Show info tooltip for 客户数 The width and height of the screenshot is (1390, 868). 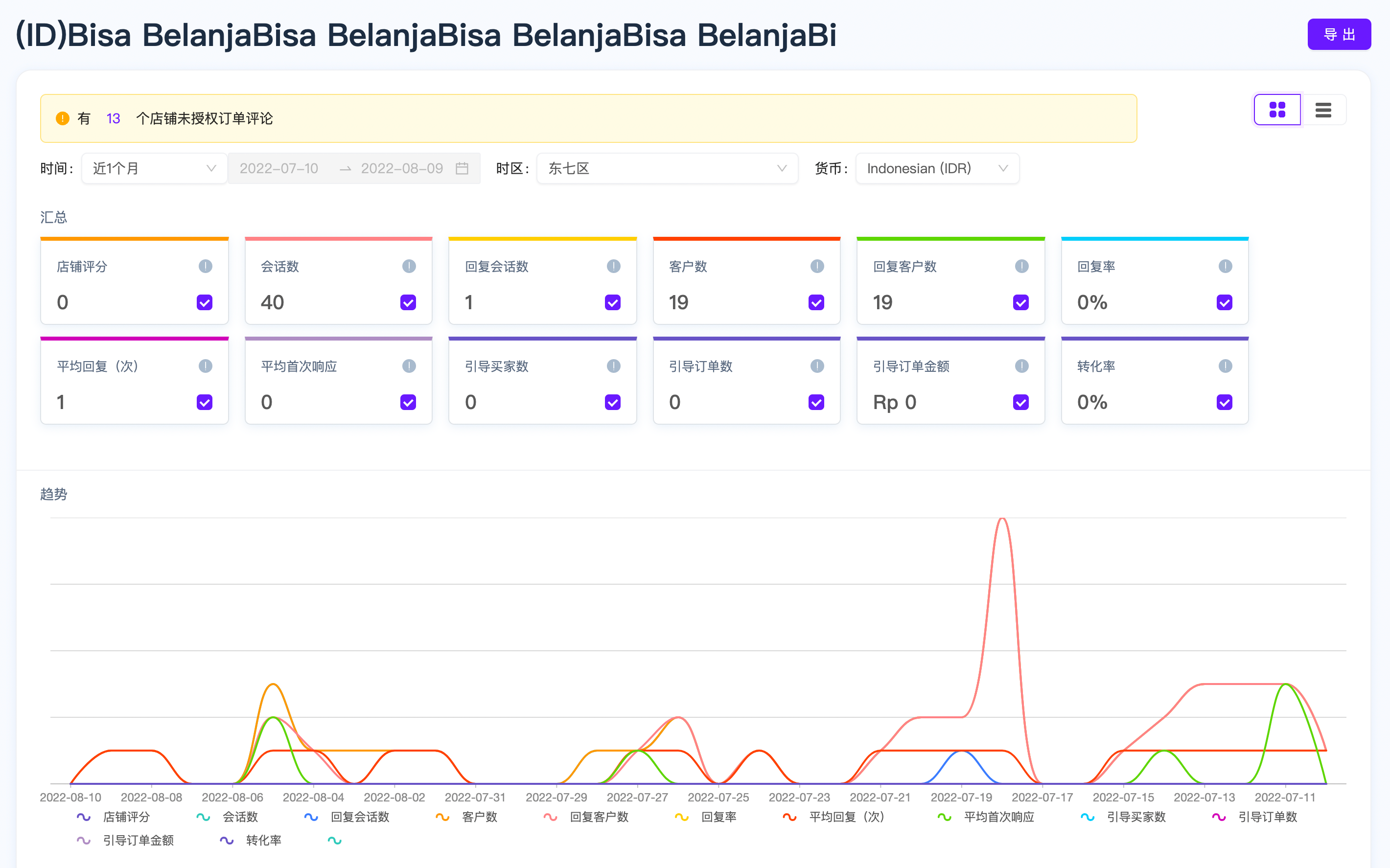817,266
